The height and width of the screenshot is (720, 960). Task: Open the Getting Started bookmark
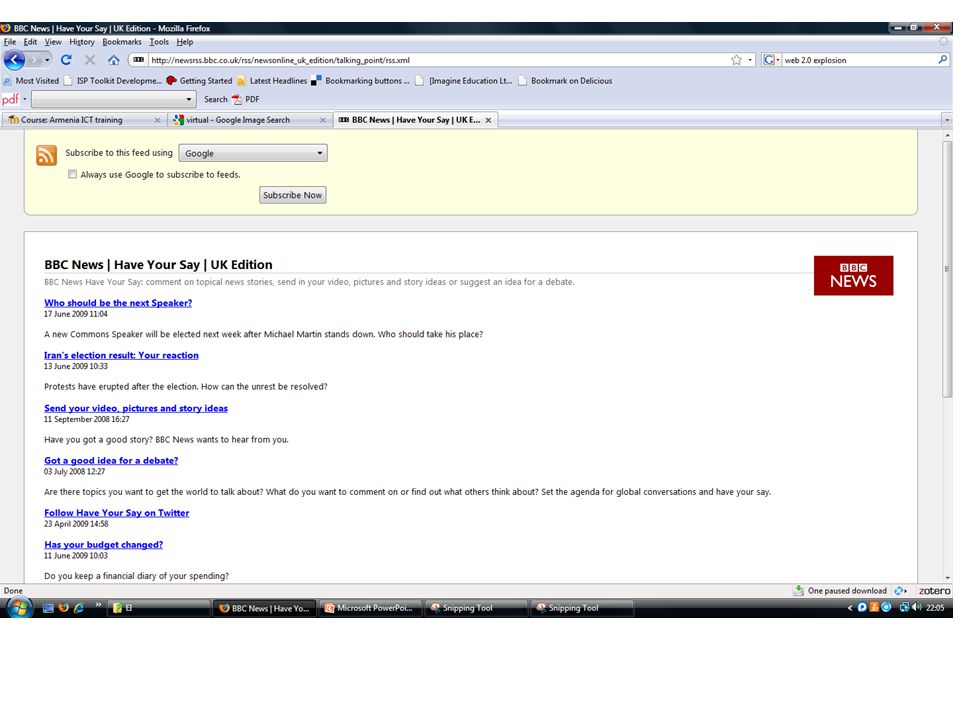tap(200, 81)
